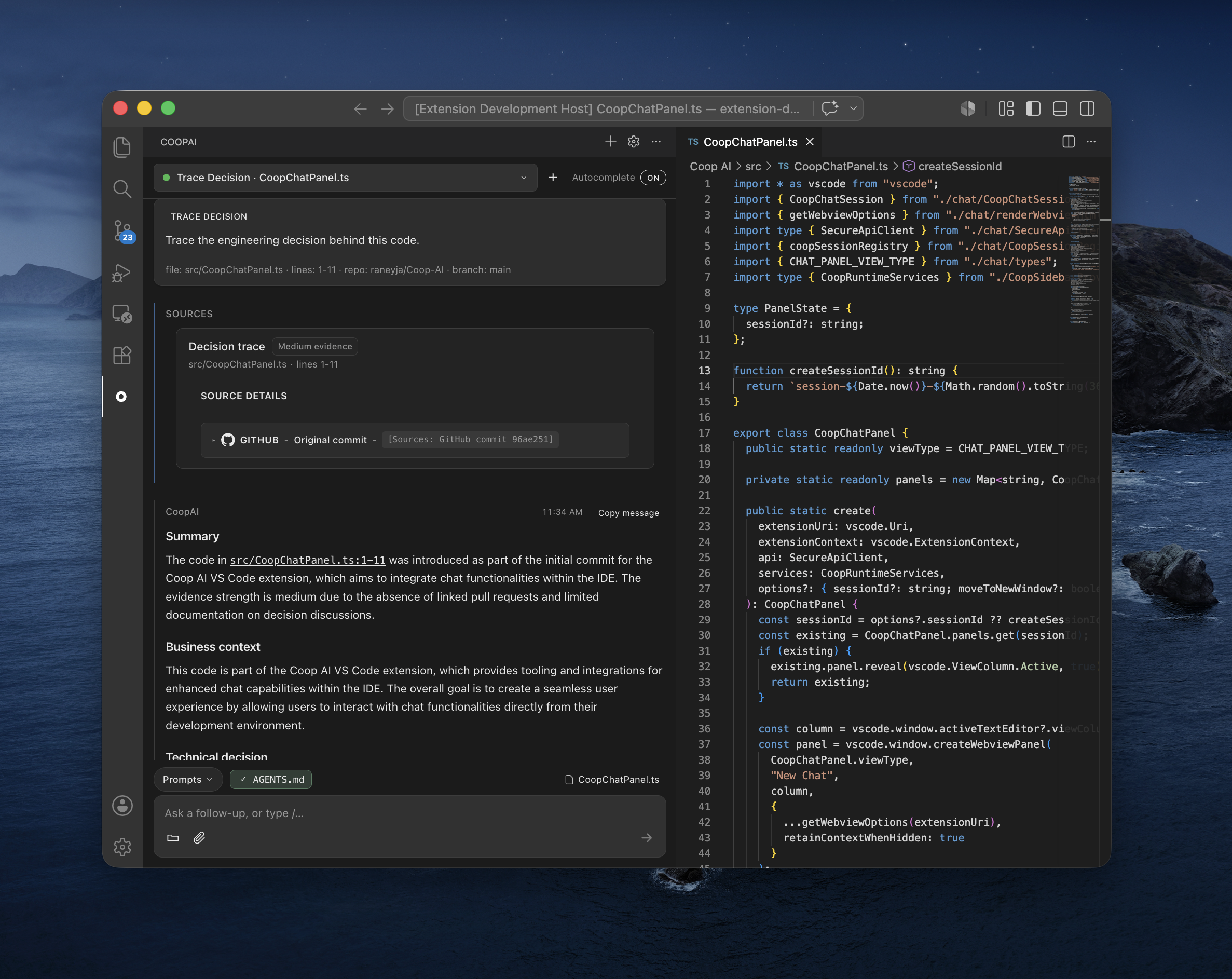Open the src/CoopChatPanel.ts:1-11 link
Viewport: 1232px width, 979px height.
(307, 560)
